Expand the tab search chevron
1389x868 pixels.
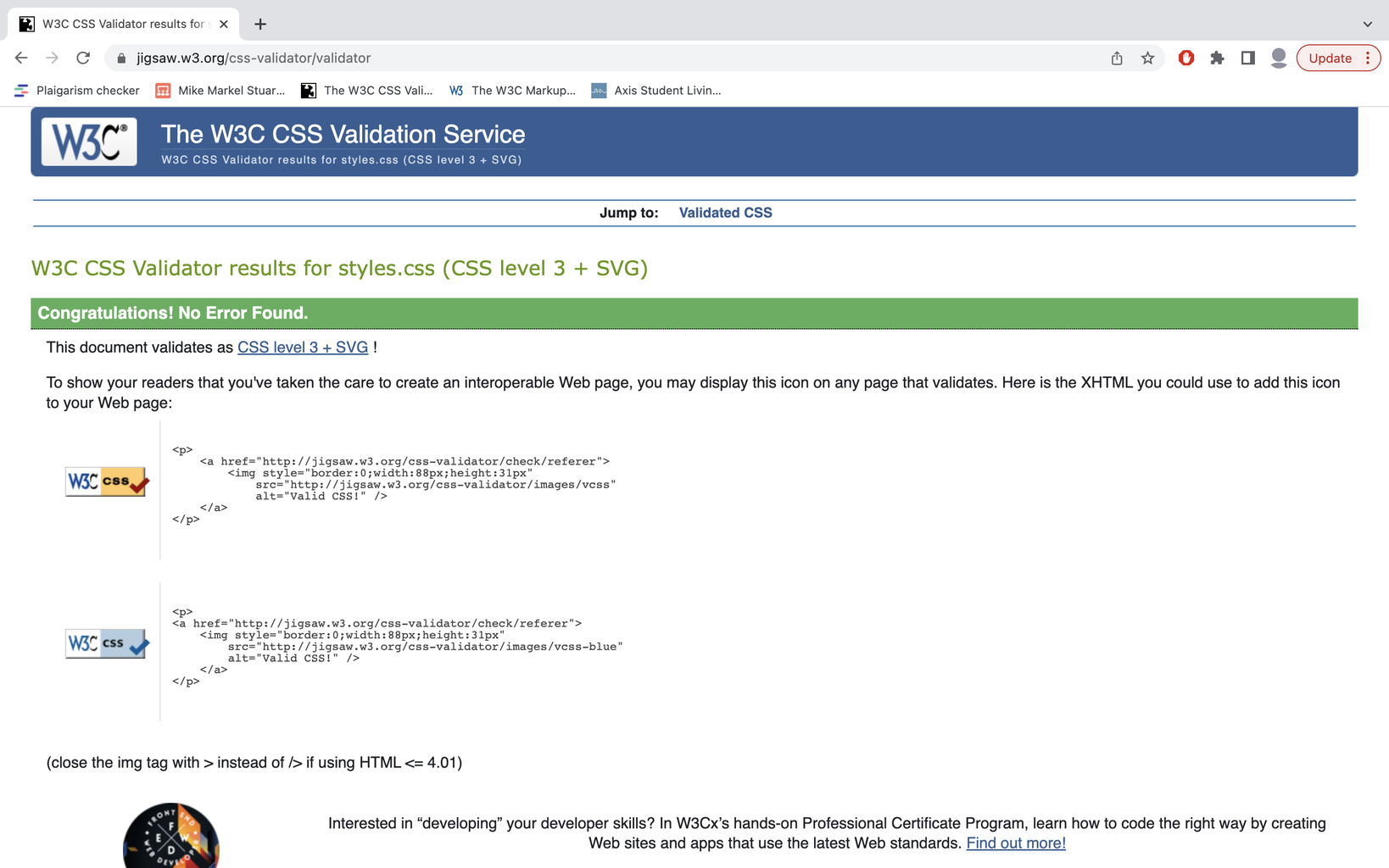pos(1367,24)
